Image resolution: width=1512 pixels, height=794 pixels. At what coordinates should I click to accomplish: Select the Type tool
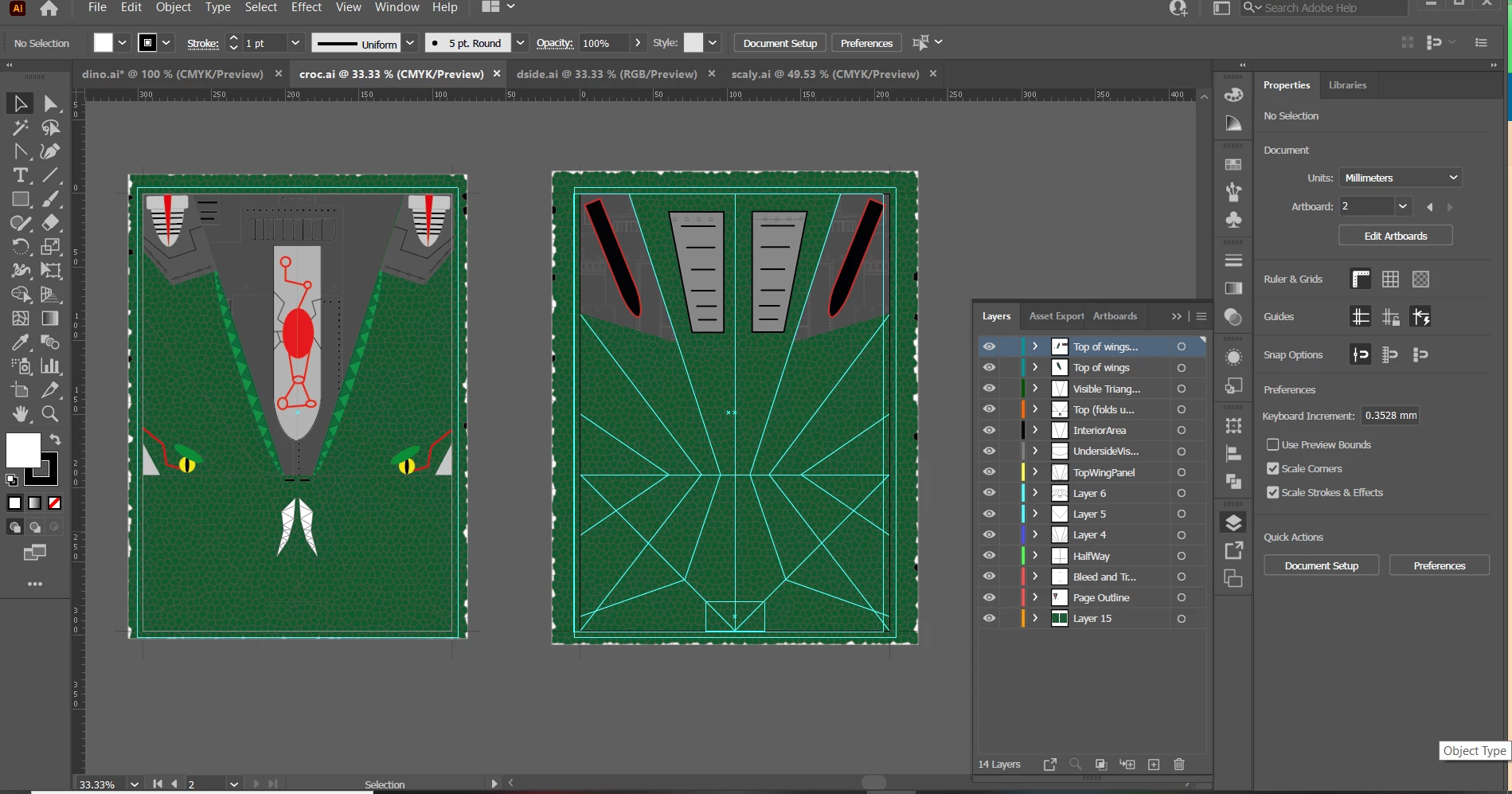coord(20,175)
